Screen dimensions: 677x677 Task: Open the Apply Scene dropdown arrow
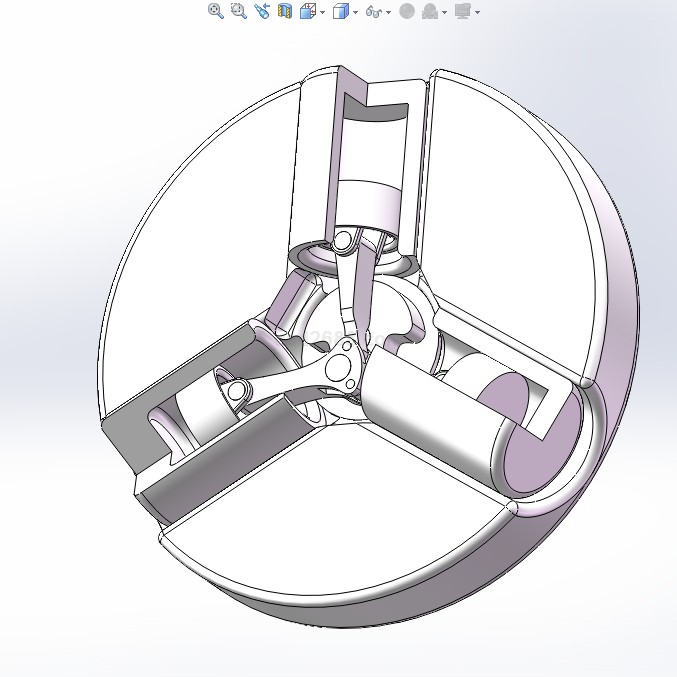pos(445,12)
